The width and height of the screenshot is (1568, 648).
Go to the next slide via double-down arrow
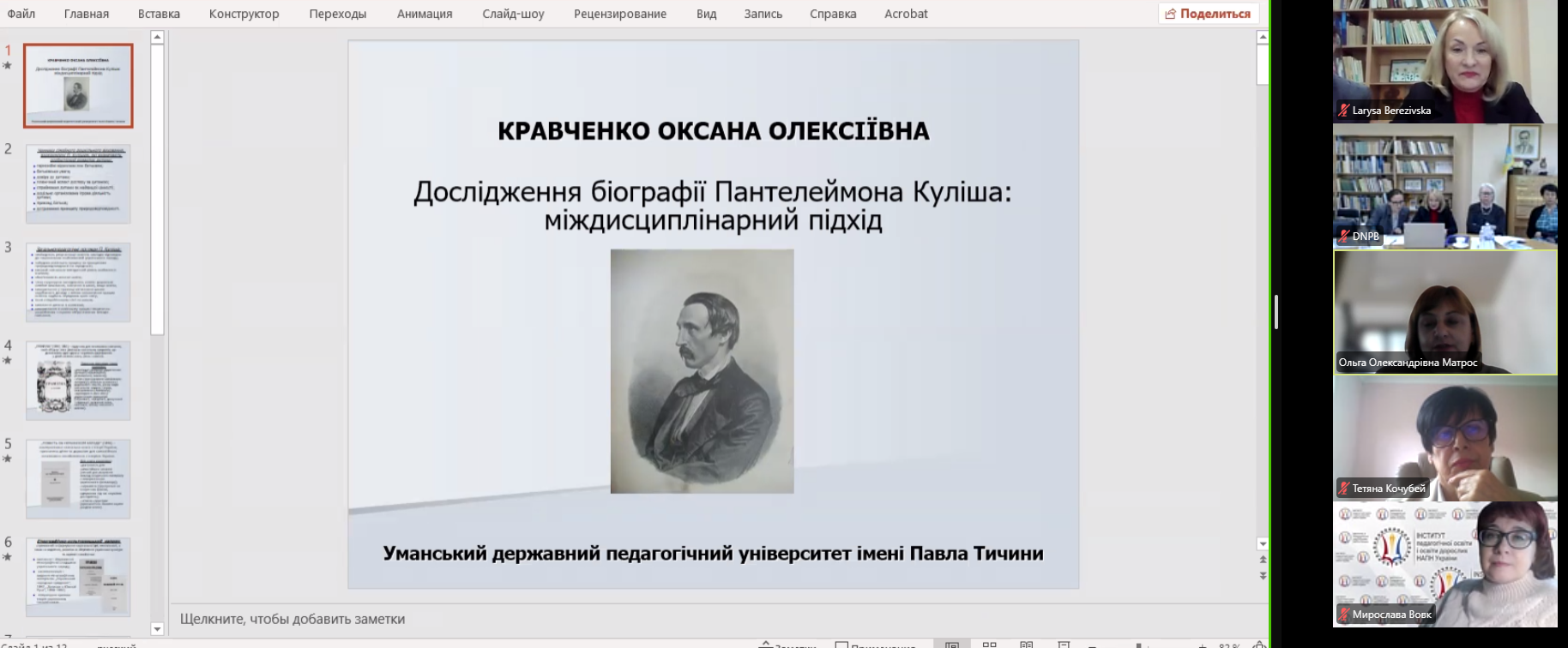click(x=1263, y=575)
